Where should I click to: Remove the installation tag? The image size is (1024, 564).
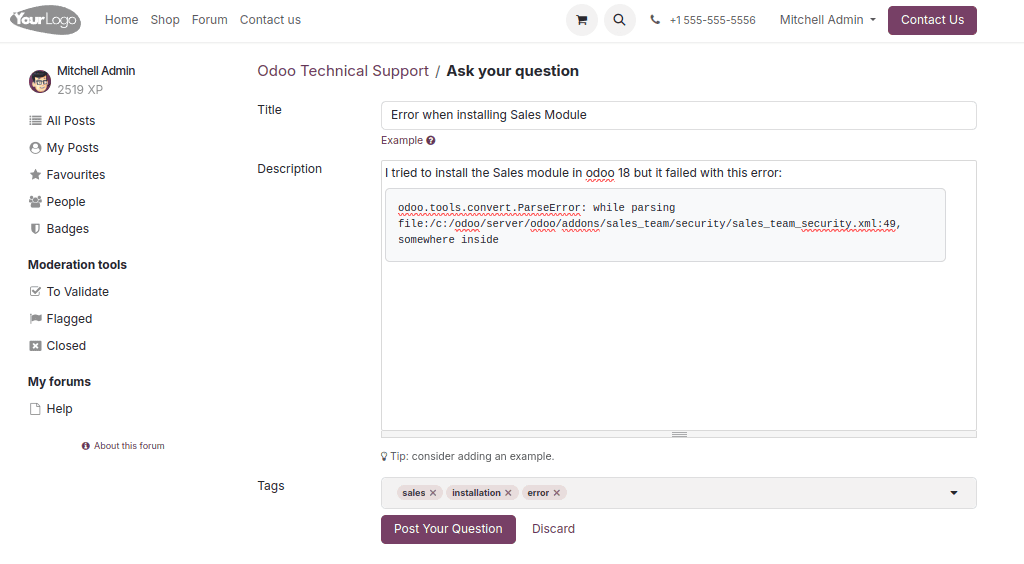pyautogui.click(x=508, y=493)
